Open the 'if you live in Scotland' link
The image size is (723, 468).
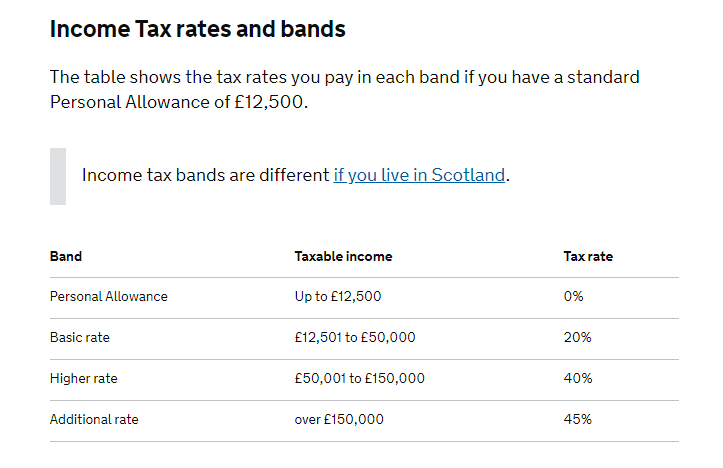[x=419, y=176]
